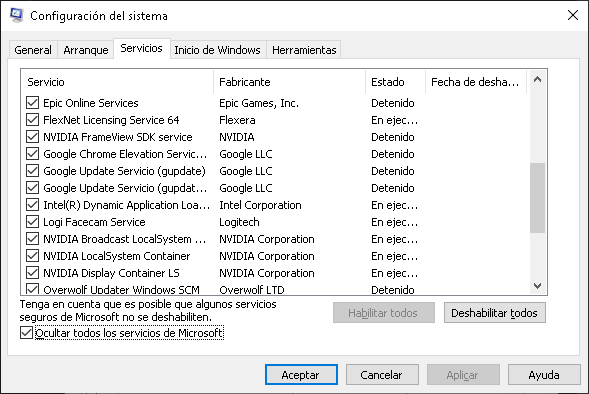This screenshot has width=589, height=394.
Task: Sort by Servicio column header
Action: 117,82
